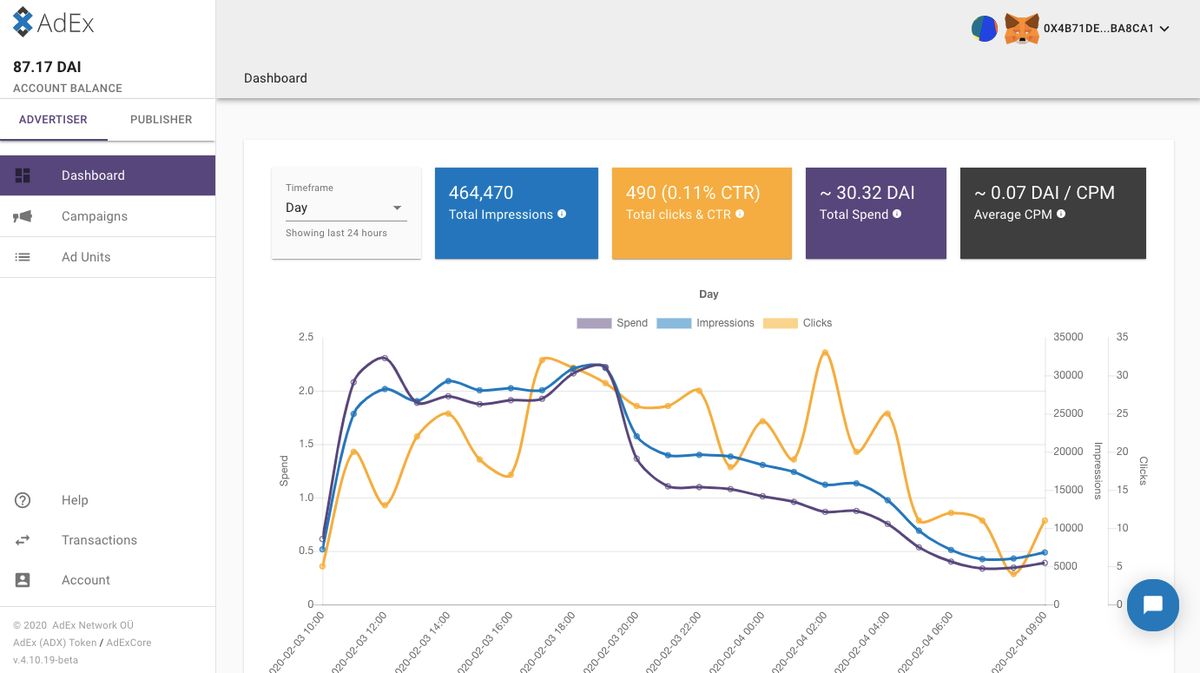Switch to the PUBLISHER tab
The image size is (1200, 673).
point(160,119)
